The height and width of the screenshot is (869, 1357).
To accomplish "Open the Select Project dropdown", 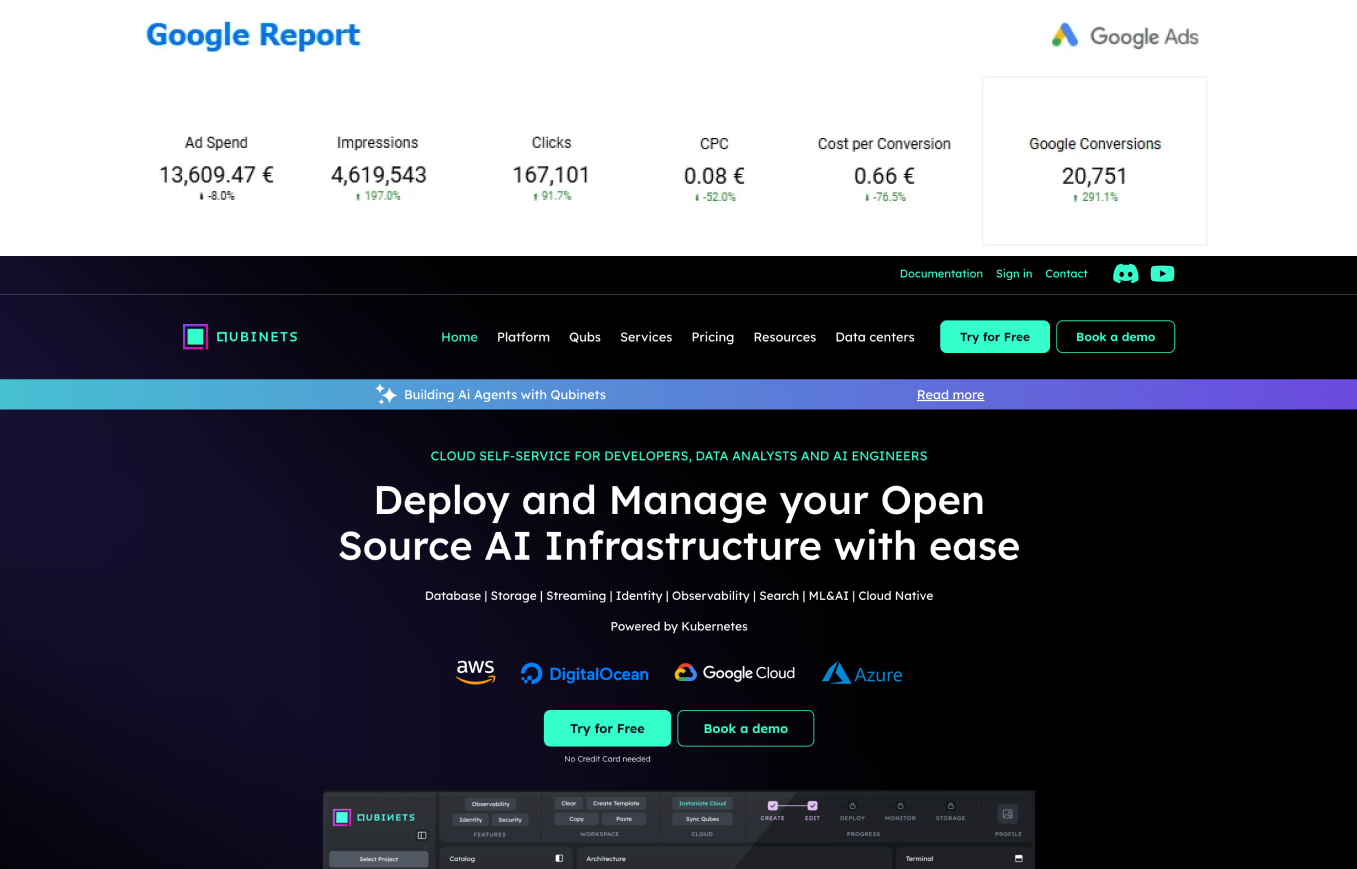I will pos(379,859).
